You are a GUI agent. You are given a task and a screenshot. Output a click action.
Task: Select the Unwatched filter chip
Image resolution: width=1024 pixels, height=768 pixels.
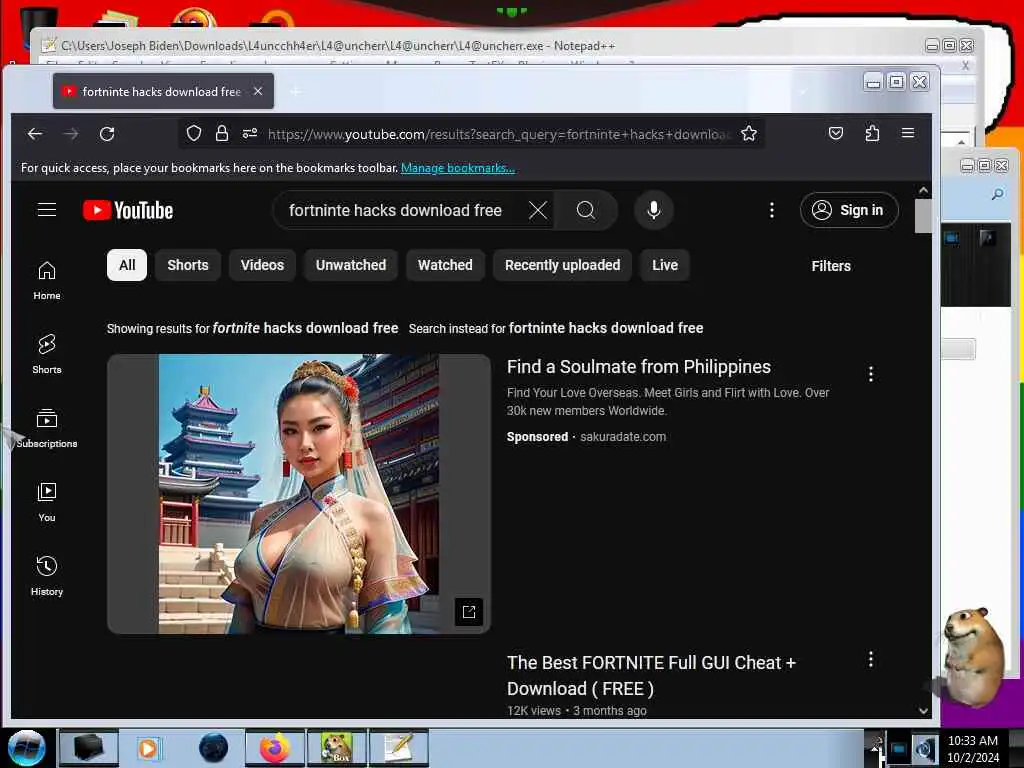pyautogui.click(x=351, y=265)
